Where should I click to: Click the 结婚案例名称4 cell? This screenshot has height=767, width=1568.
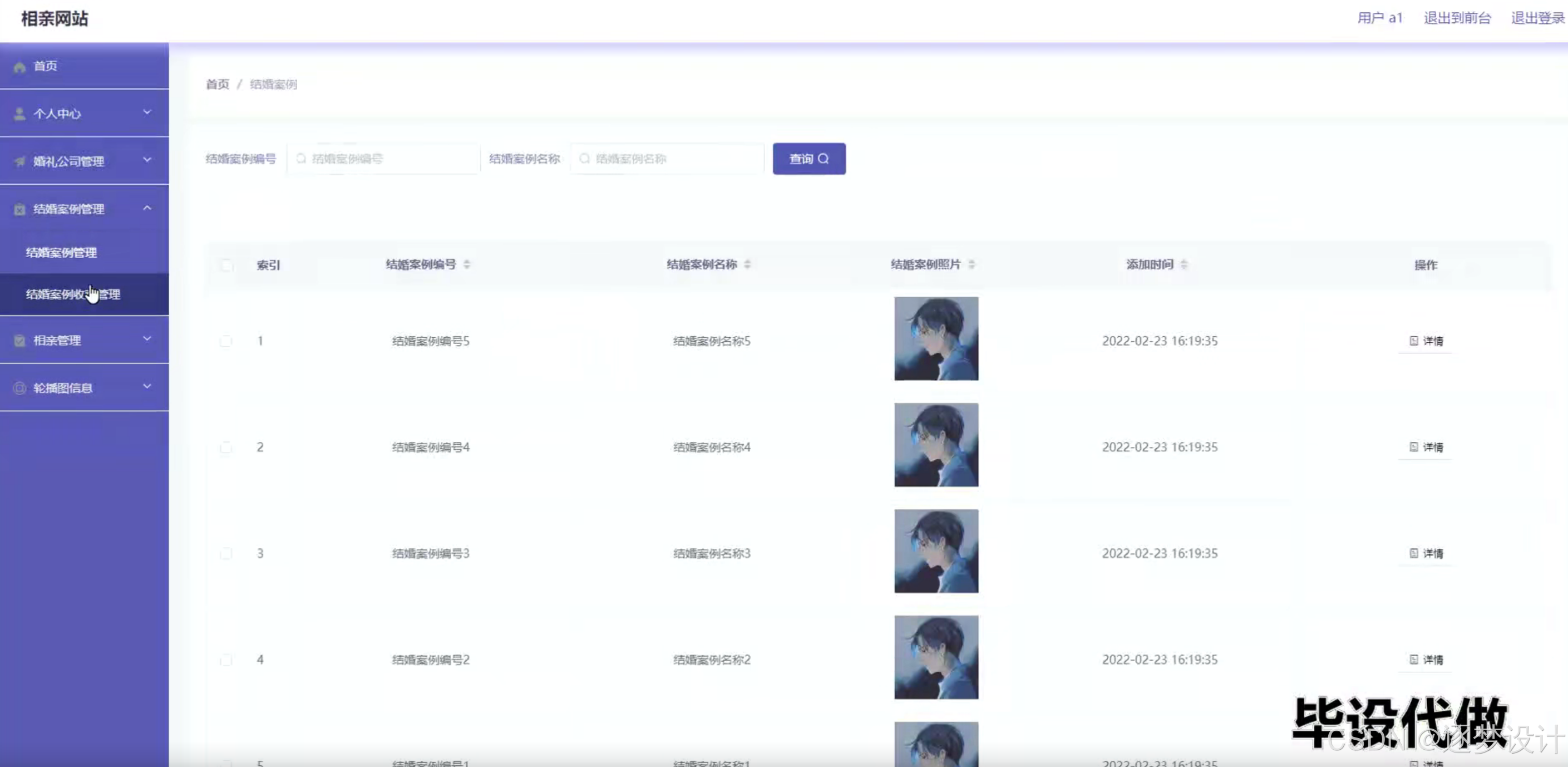712,448
